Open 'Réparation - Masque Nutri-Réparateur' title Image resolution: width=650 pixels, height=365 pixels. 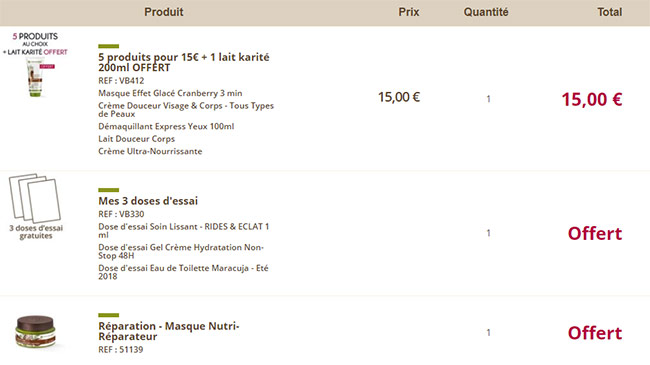[169, 331]
